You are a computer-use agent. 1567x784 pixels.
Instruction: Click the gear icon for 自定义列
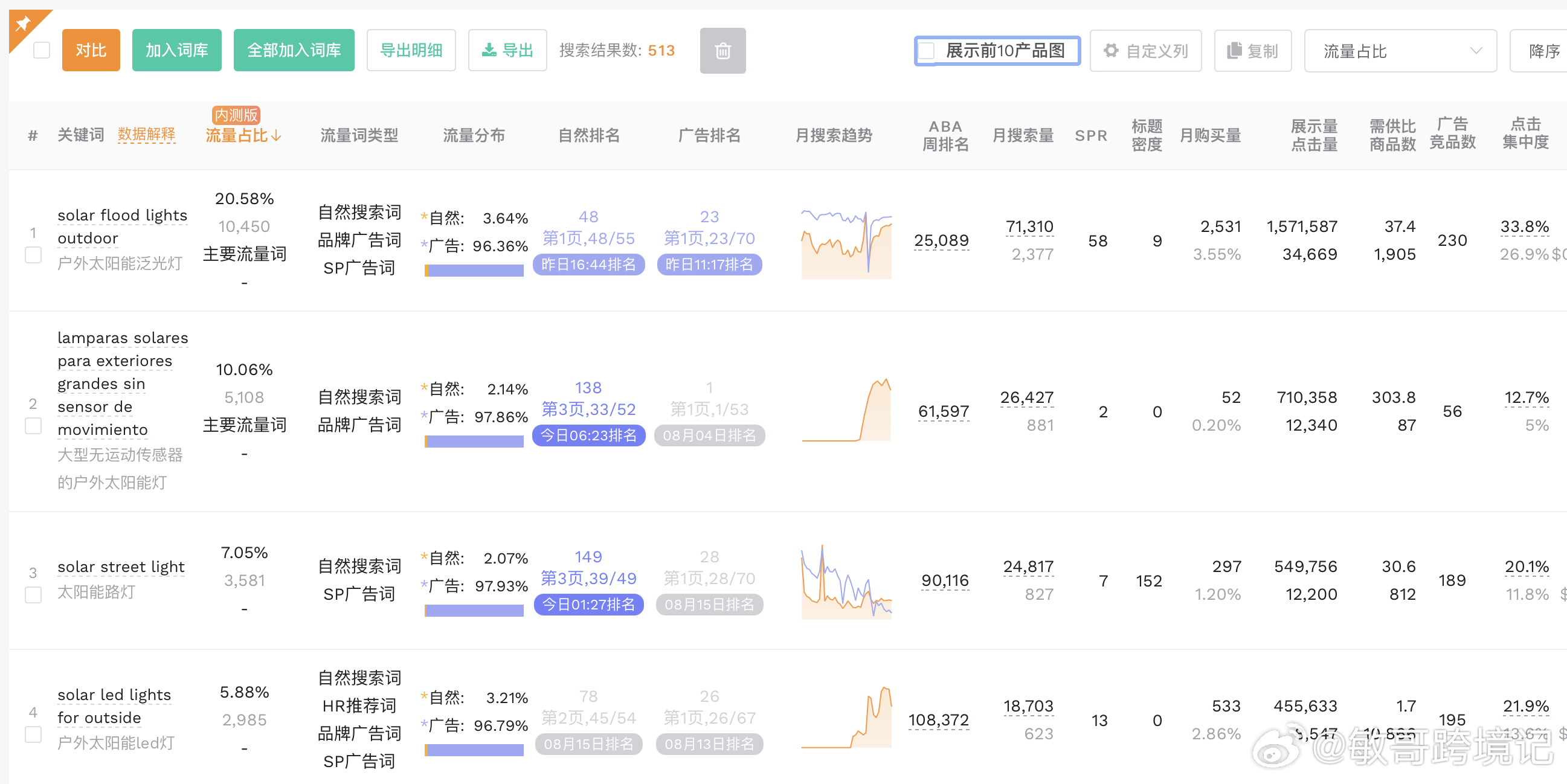coord(1111,51)
